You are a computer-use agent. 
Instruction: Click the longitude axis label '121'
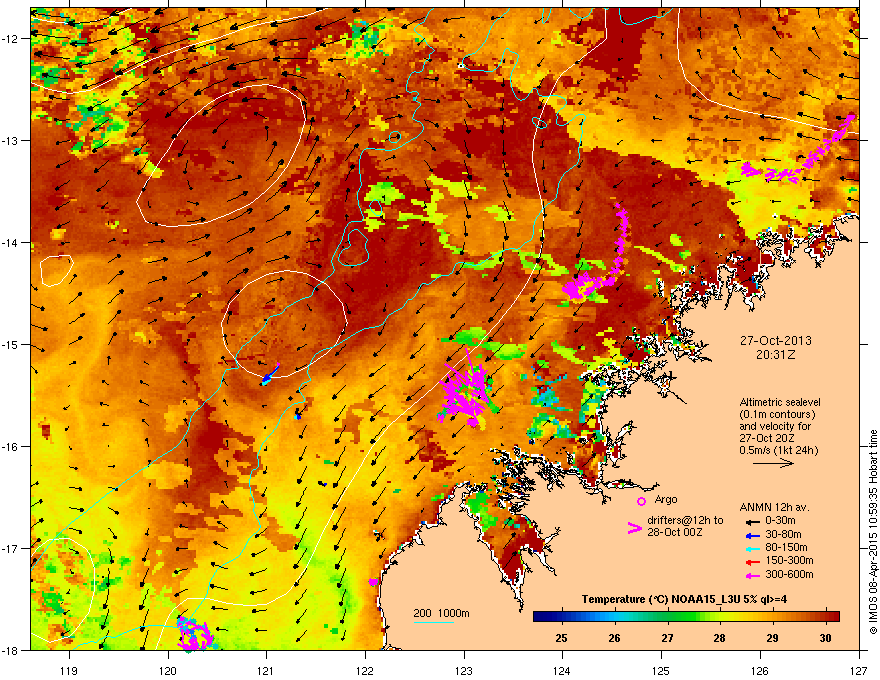coord(266,670)
